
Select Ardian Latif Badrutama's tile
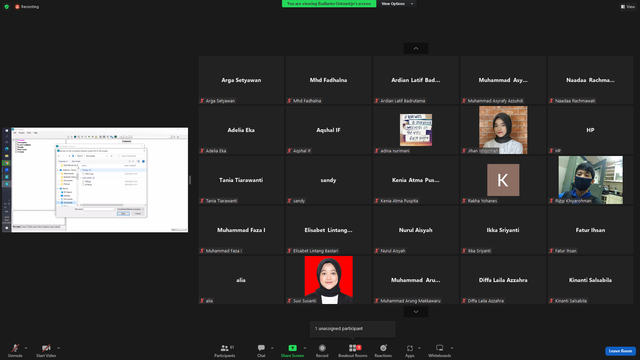416,80
